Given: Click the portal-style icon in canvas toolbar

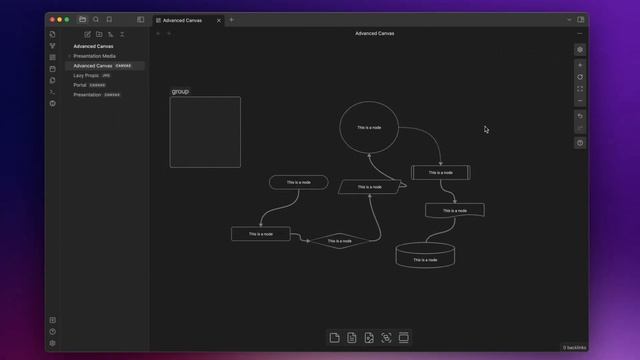Looking at the screenshot, I should (x=386, y=338).
